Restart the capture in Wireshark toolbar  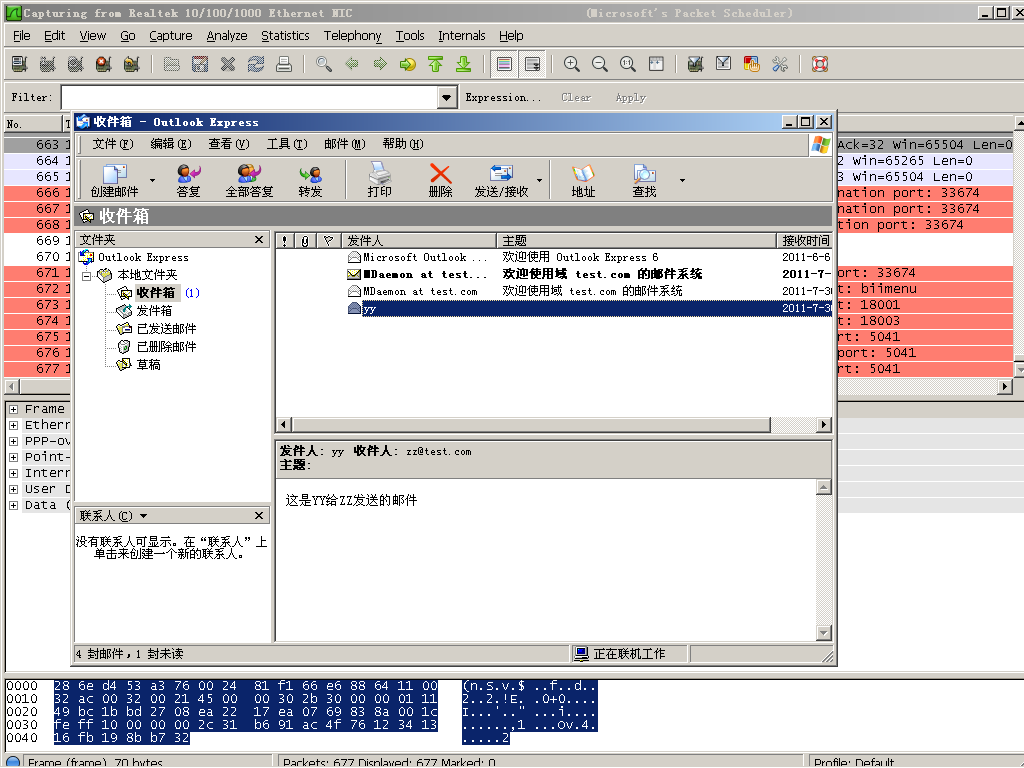131,64
